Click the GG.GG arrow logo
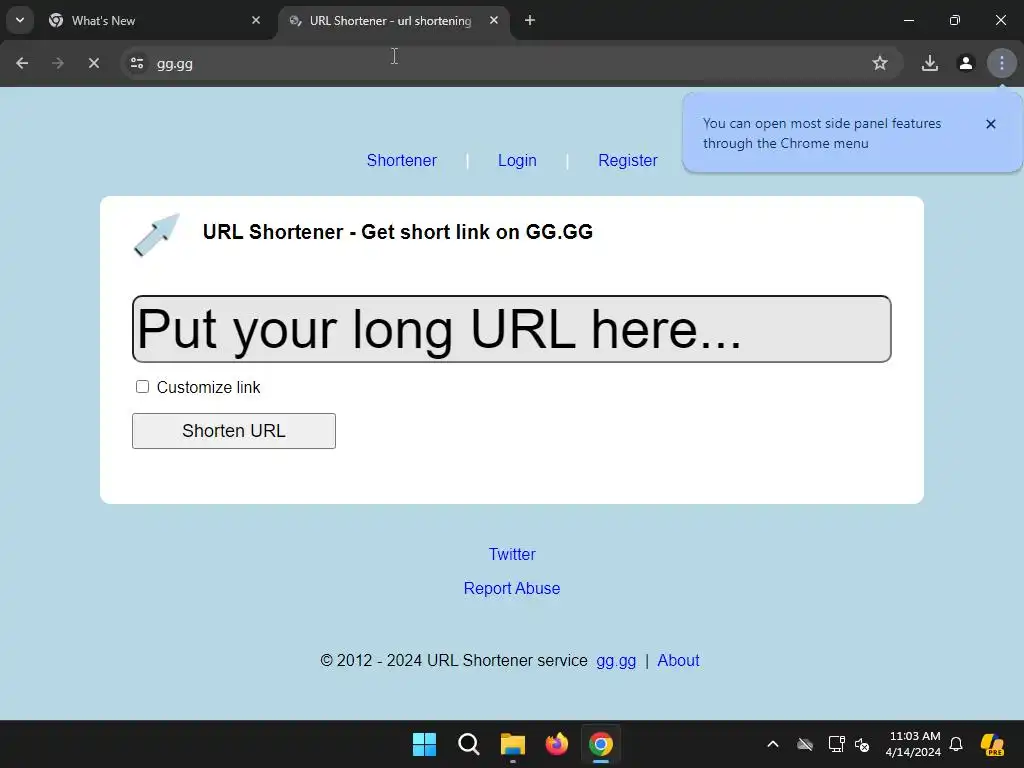The image size is (1024, 768). [x=157, y=235]
